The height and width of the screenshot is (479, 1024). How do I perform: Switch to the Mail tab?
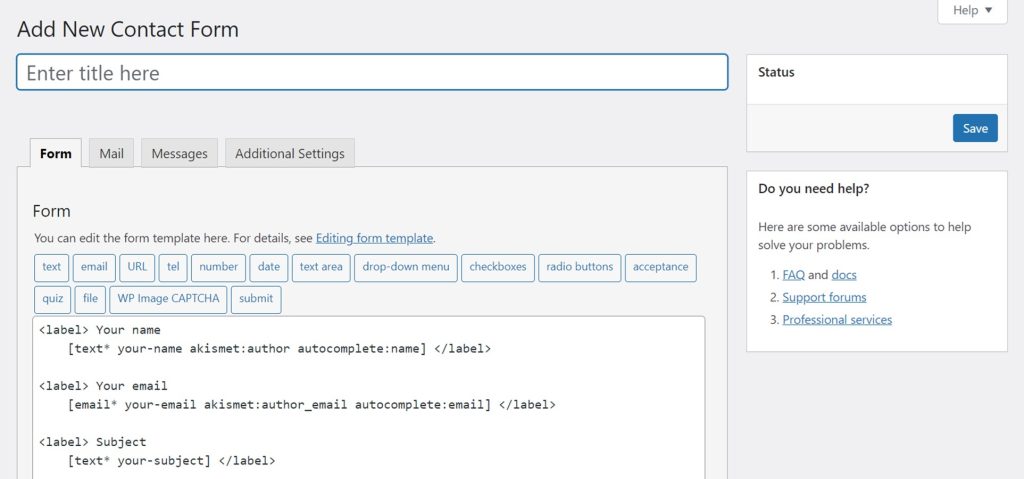click(111, 154)
